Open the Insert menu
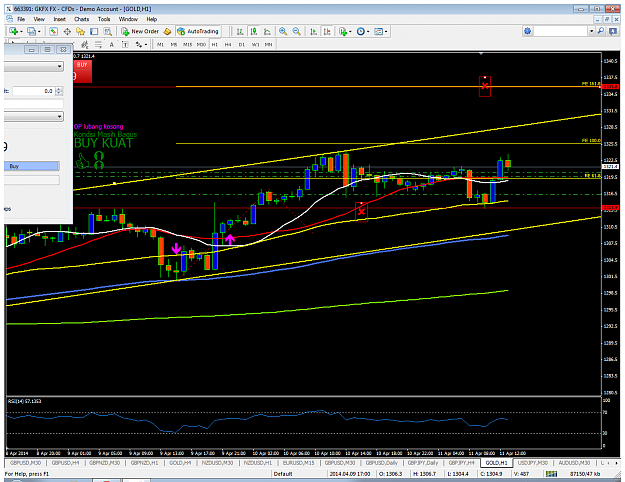Screen dimensions: 625x482 [59, 19]
